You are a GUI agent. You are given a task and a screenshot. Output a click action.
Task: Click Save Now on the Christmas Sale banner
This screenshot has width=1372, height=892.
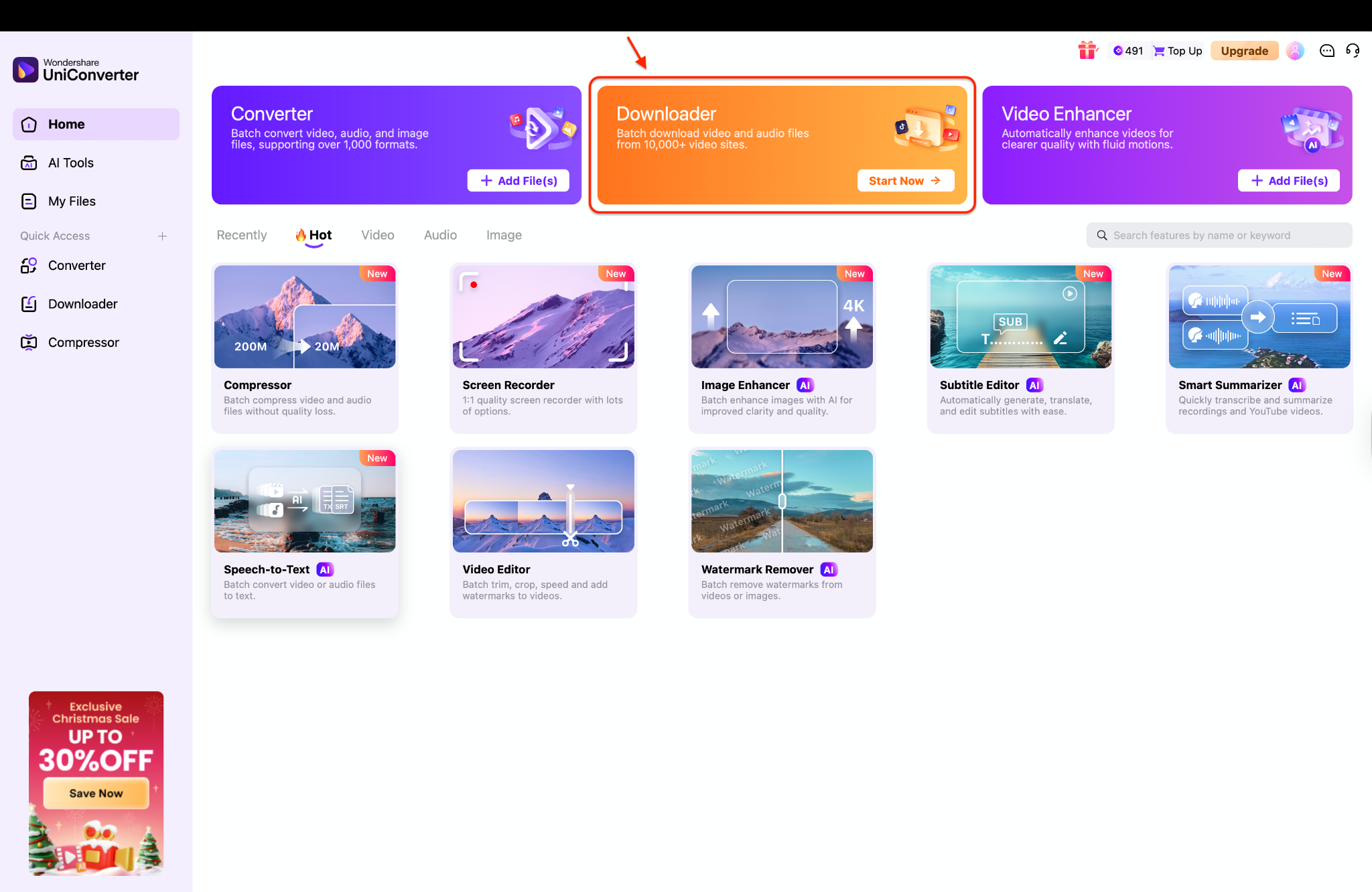point(95,792)
